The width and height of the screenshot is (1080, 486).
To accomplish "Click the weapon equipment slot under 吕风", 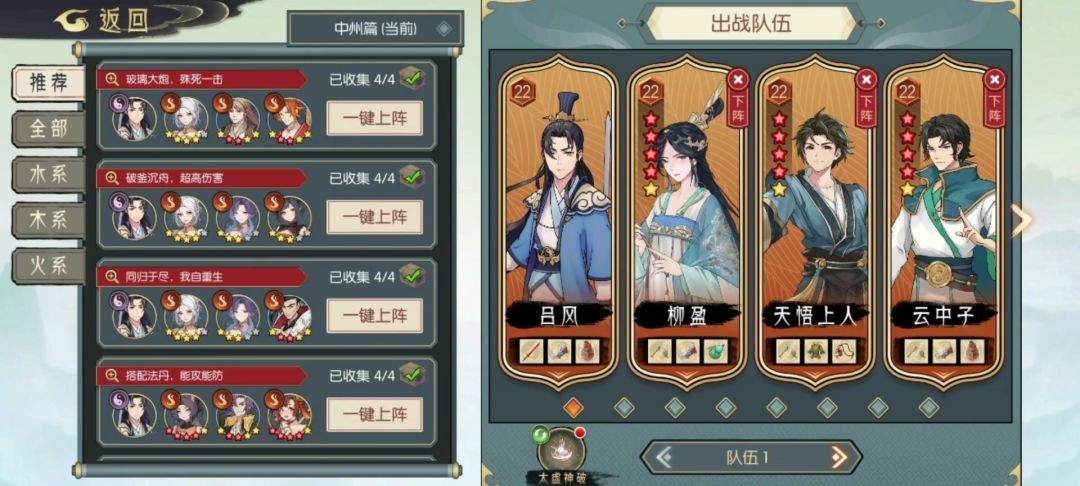I will pyautogui.click(x=532, y=351).
